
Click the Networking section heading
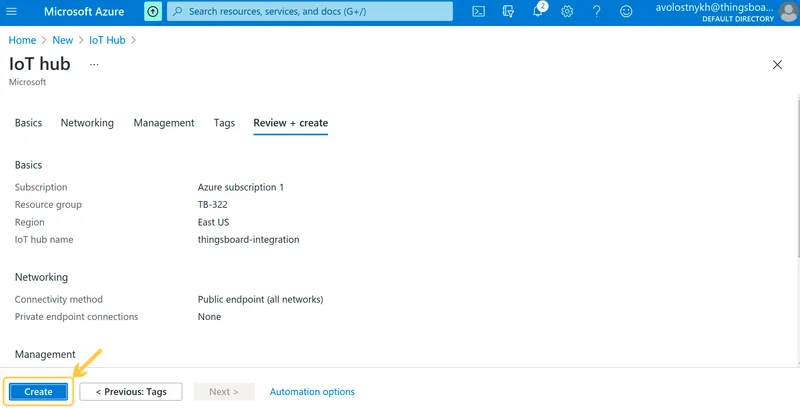[41, 277]
